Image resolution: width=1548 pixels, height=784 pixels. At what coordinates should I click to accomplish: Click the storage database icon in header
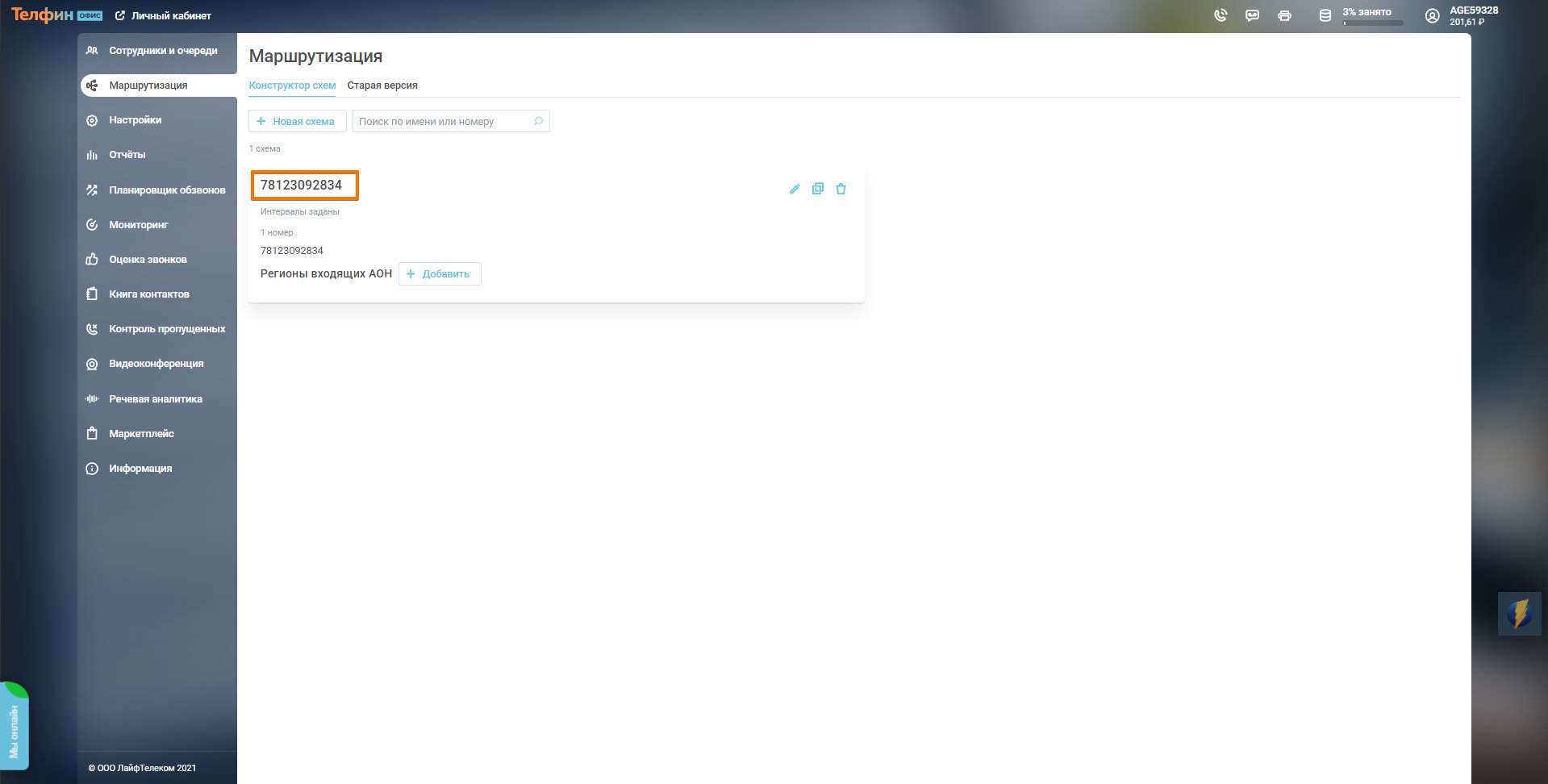point(1325,15)
